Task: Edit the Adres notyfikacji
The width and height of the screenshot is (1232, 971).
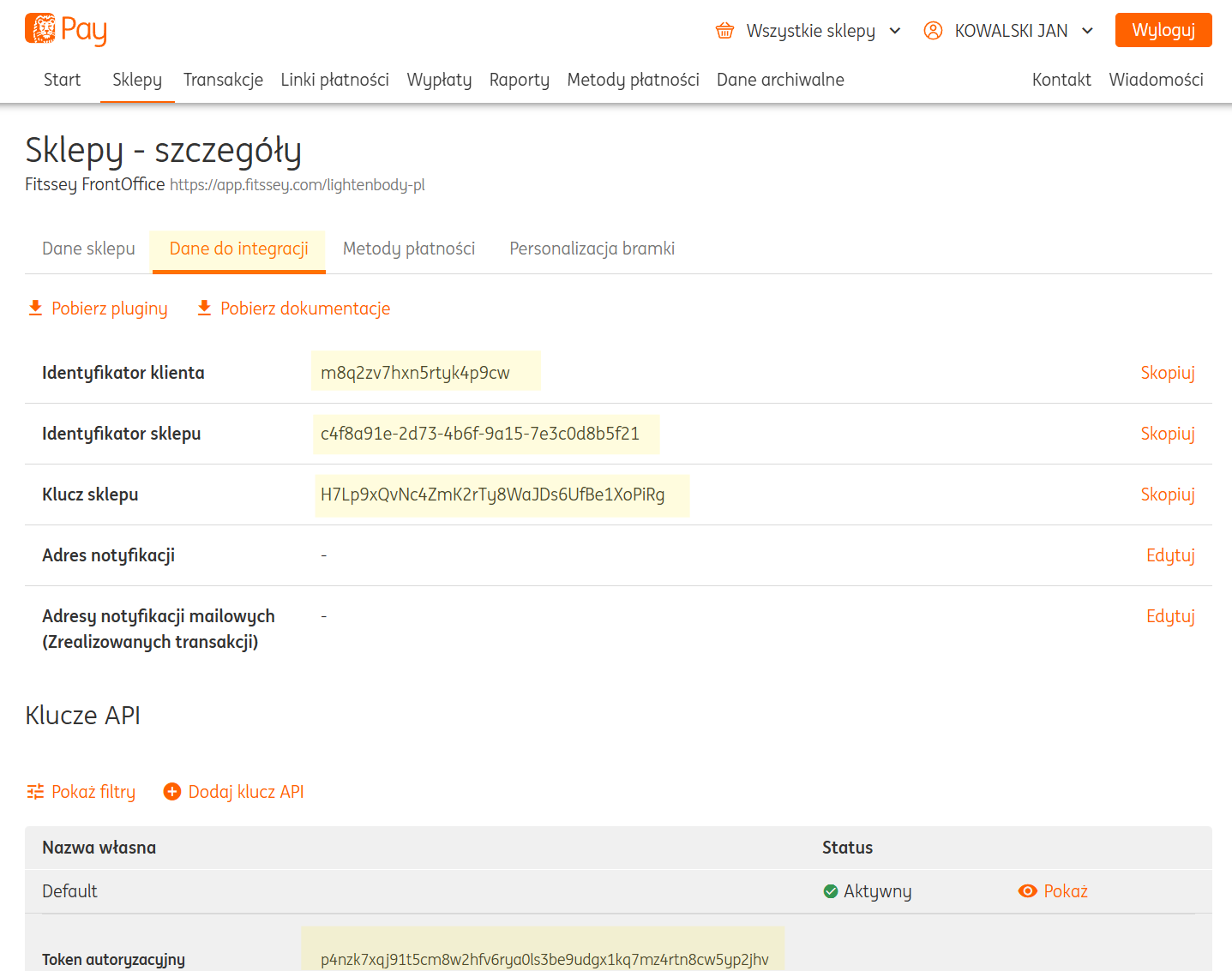Action: pos(1170,555)
